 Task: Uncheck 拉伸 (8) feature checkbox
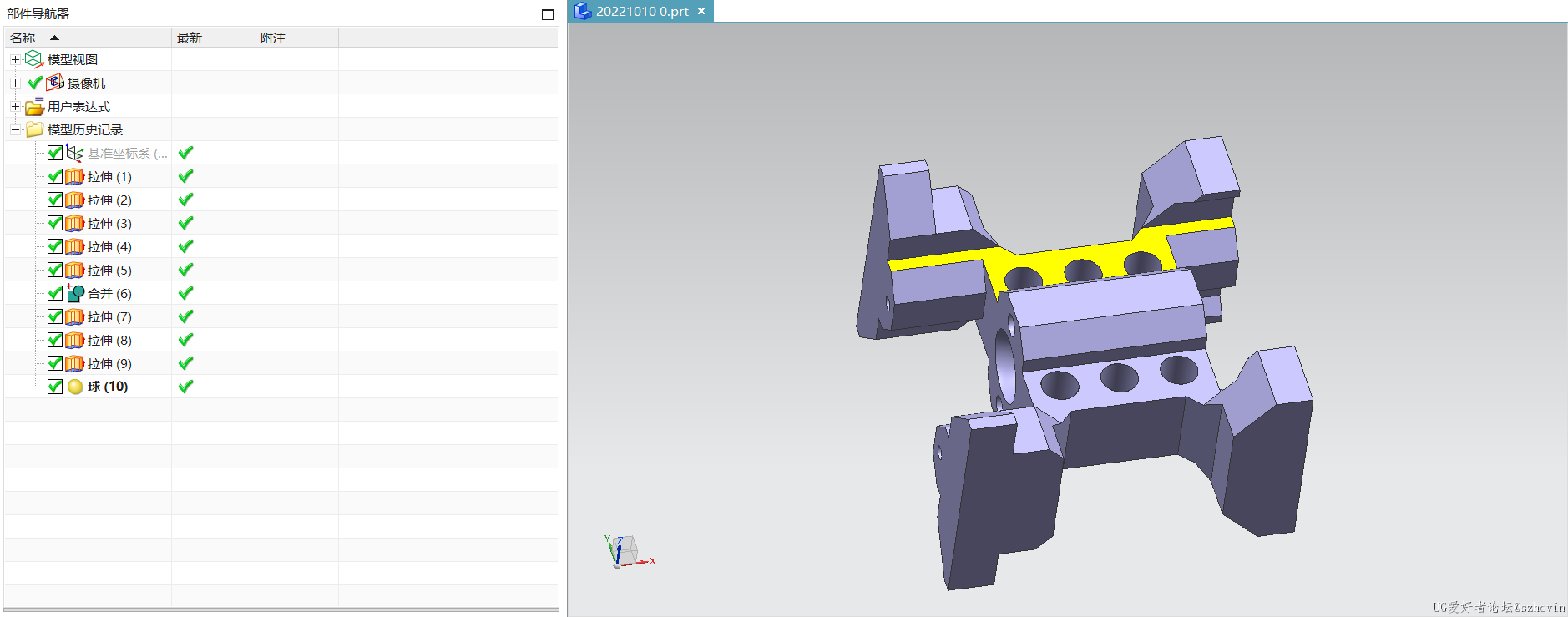tap(55, 340)
